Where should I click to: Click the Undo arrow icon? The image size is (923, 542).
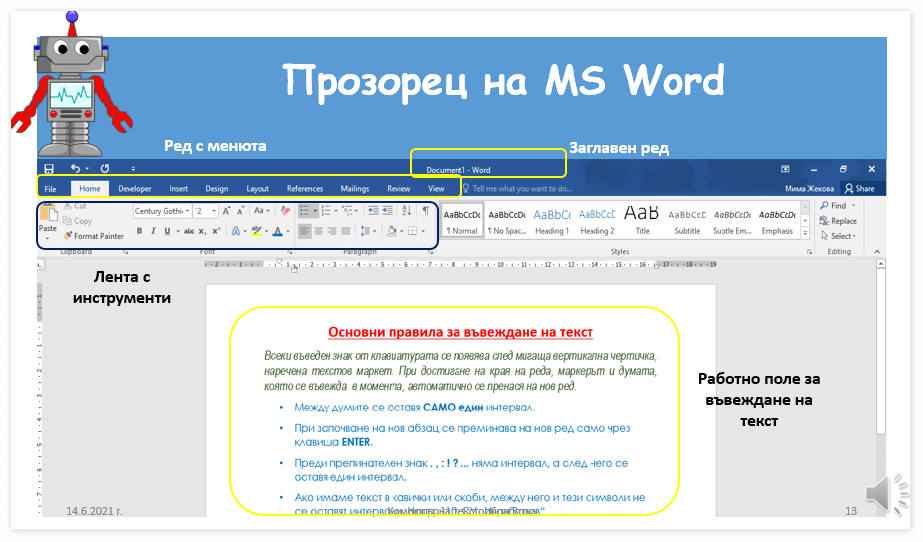pyautogui.click(x=75, y=168)
